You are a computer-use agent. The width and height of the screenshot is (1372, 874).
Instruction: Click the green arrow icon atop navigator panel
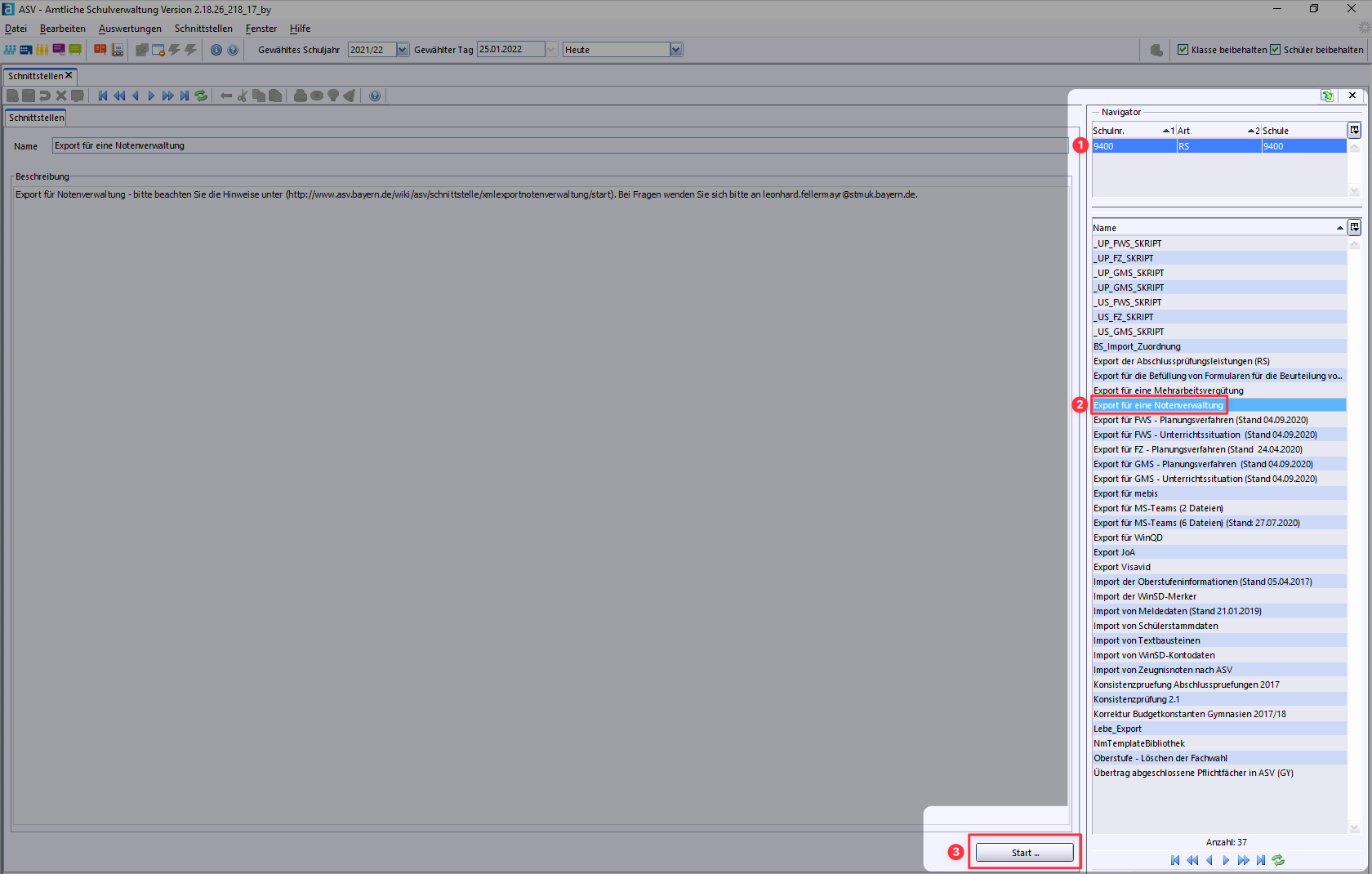coord(1327,96)
